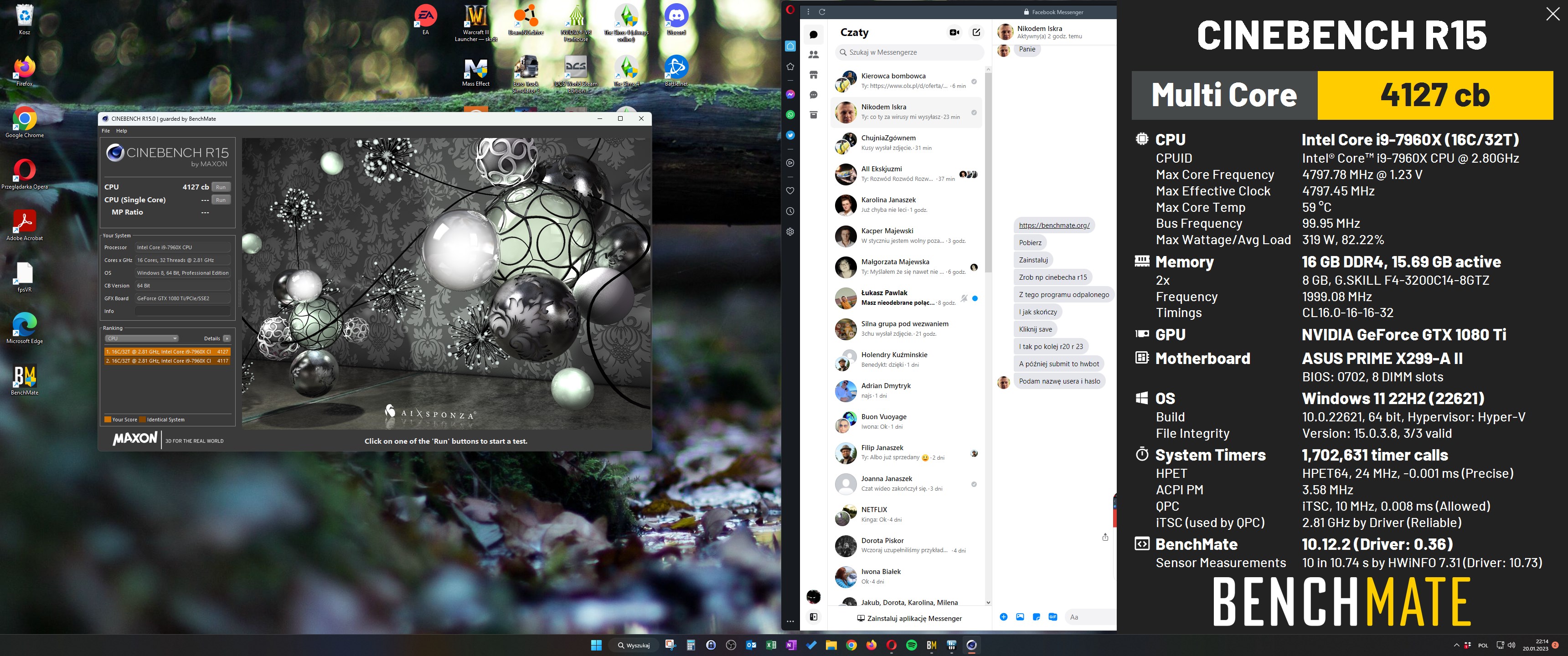The height and width of the screenshot is (656, 1568).
Task: Open Opera bookmarks star icon
Action: tap(790, 67)
